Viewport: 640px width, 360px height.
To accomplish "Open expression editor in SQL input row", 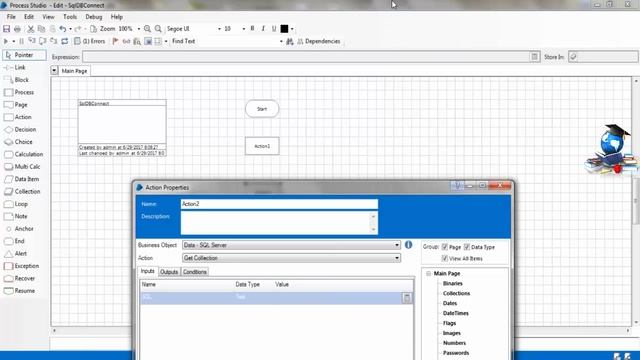I will tap(407, 298).
